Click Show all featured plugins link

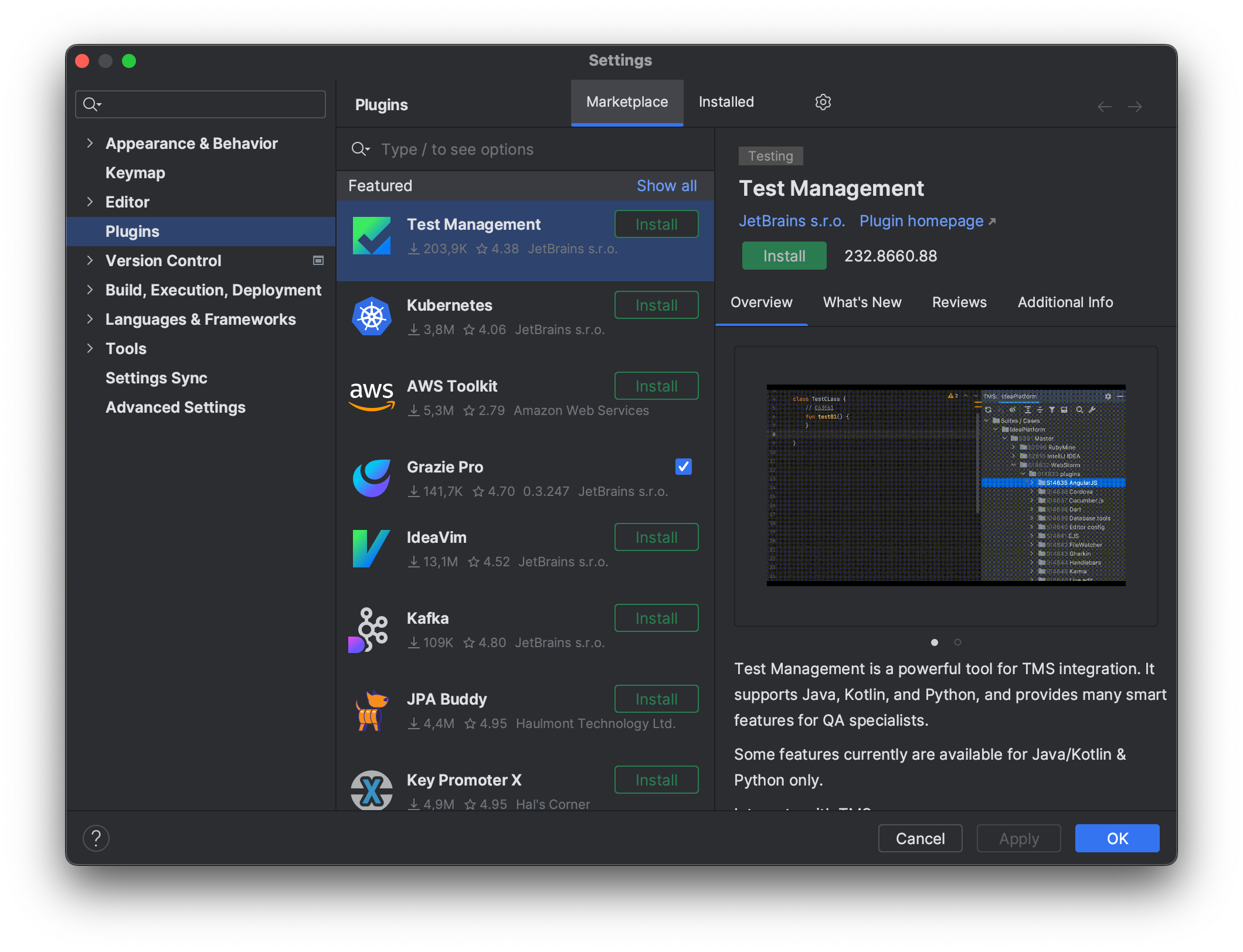coord(667,186)
